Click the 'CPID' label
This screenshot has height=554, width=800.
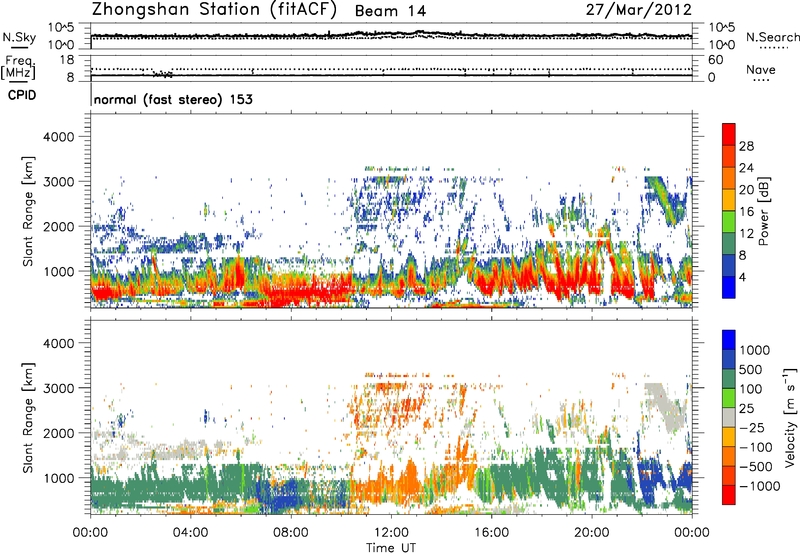pos(22,95)
